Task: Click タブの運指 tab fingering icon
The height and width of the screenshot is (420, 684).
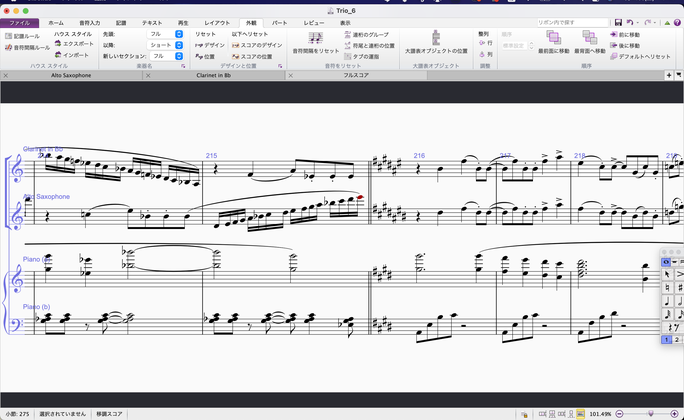Action: [348, 56]
